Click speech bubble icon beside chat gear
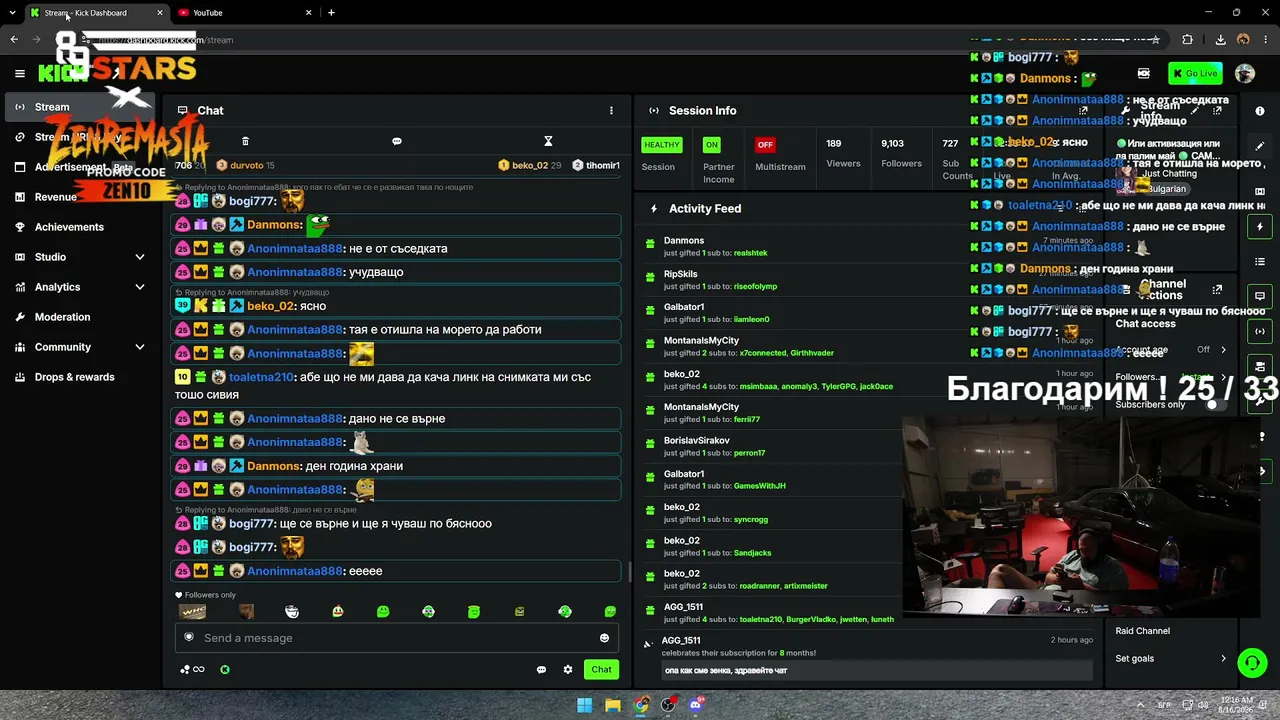The image size is (1280, 720). 541,670
